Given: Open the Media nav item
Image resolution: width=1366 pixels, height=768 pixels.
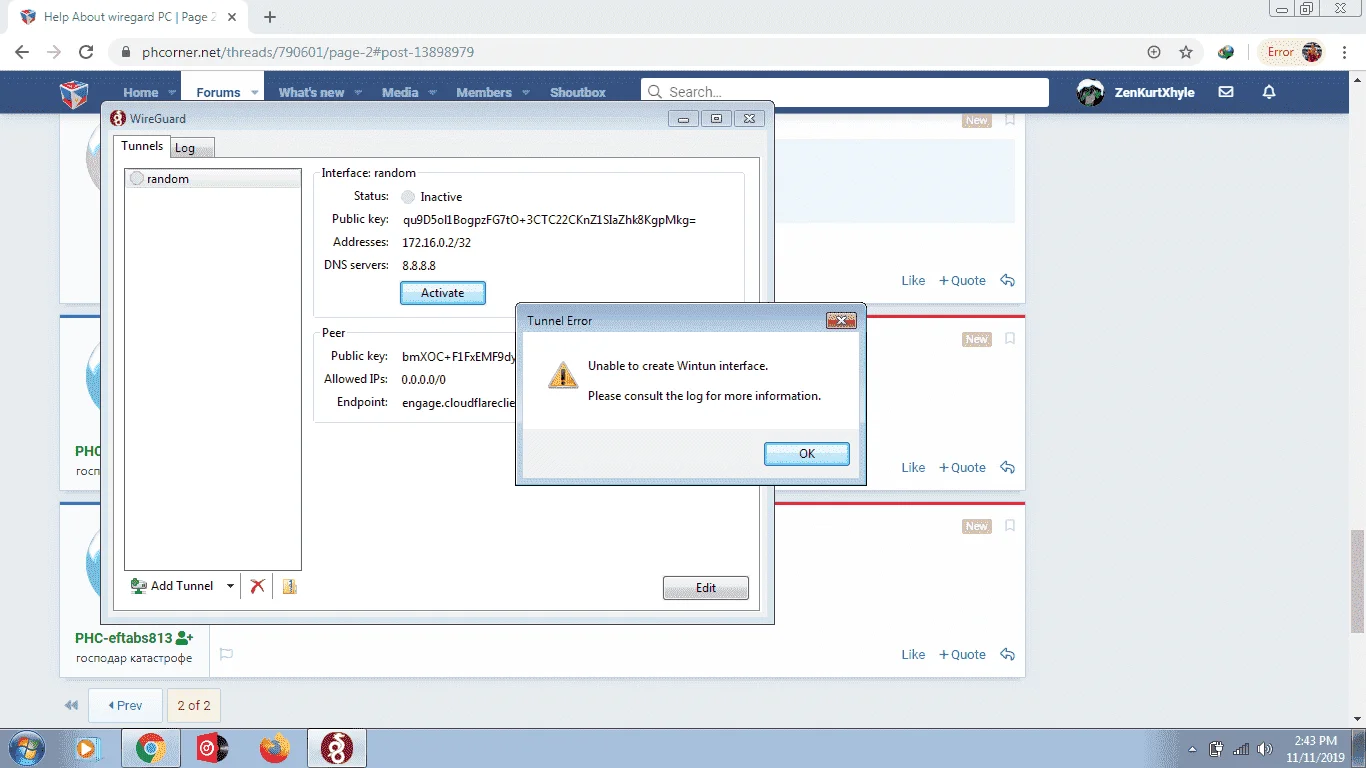Looking at the screenshot, I should pyautogui.click(x=400, y=92).
